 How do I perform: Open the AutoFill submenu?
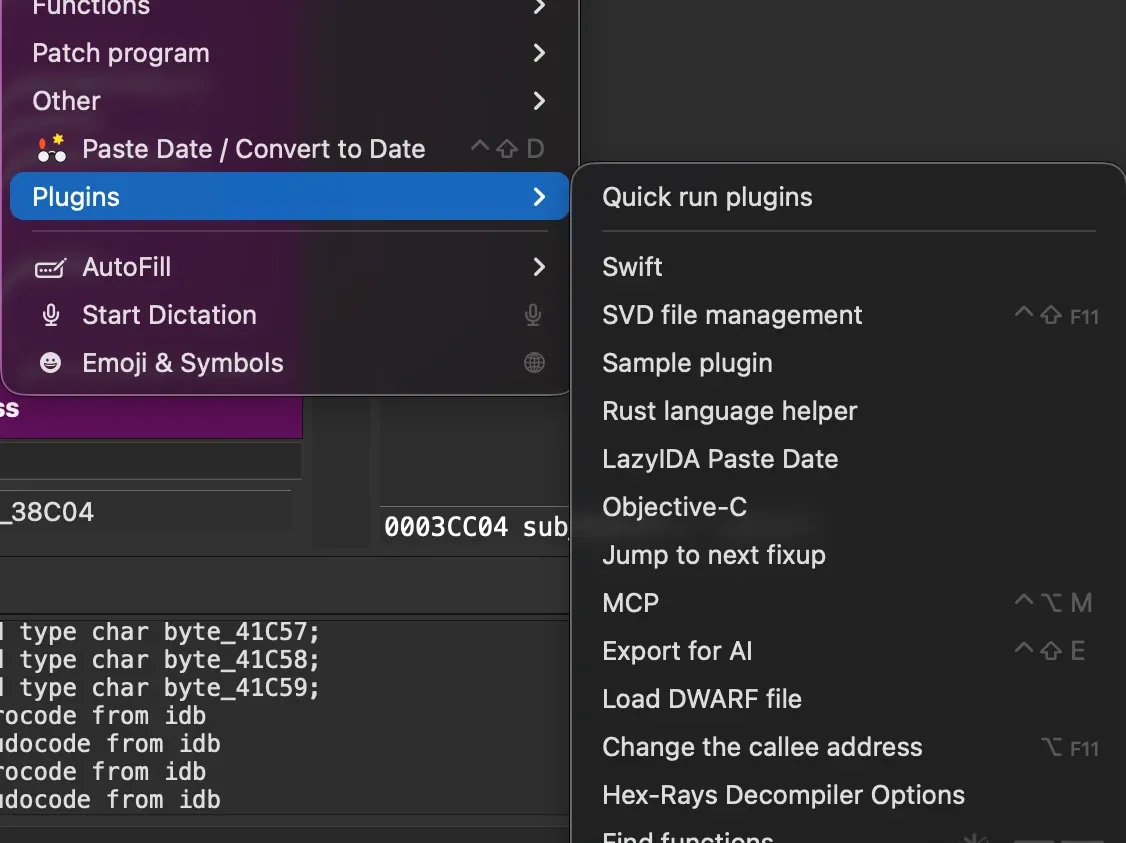[289, 267]
